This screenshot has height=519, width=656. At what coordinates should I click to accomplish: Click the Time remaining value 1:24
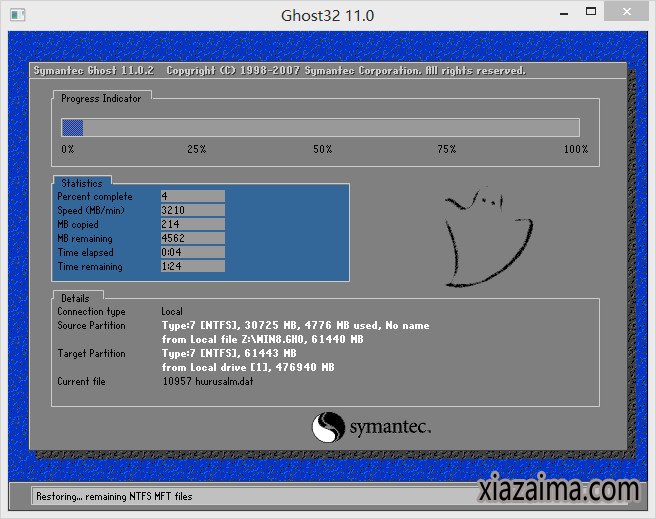pyautogui.click(x=193, y=266)
